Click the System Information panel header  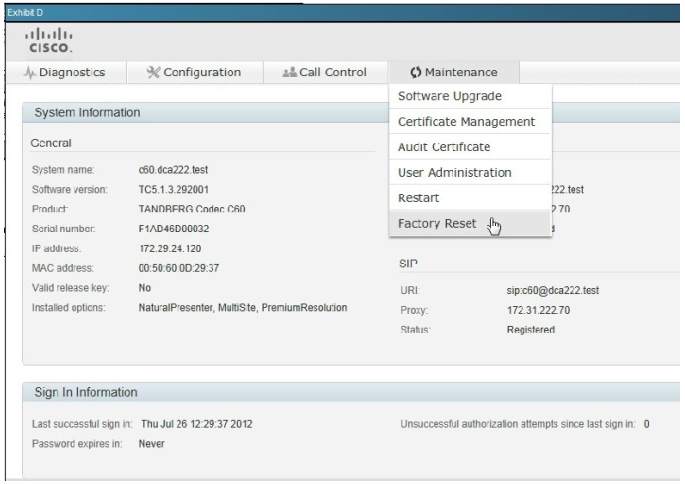tap(87, 112)
